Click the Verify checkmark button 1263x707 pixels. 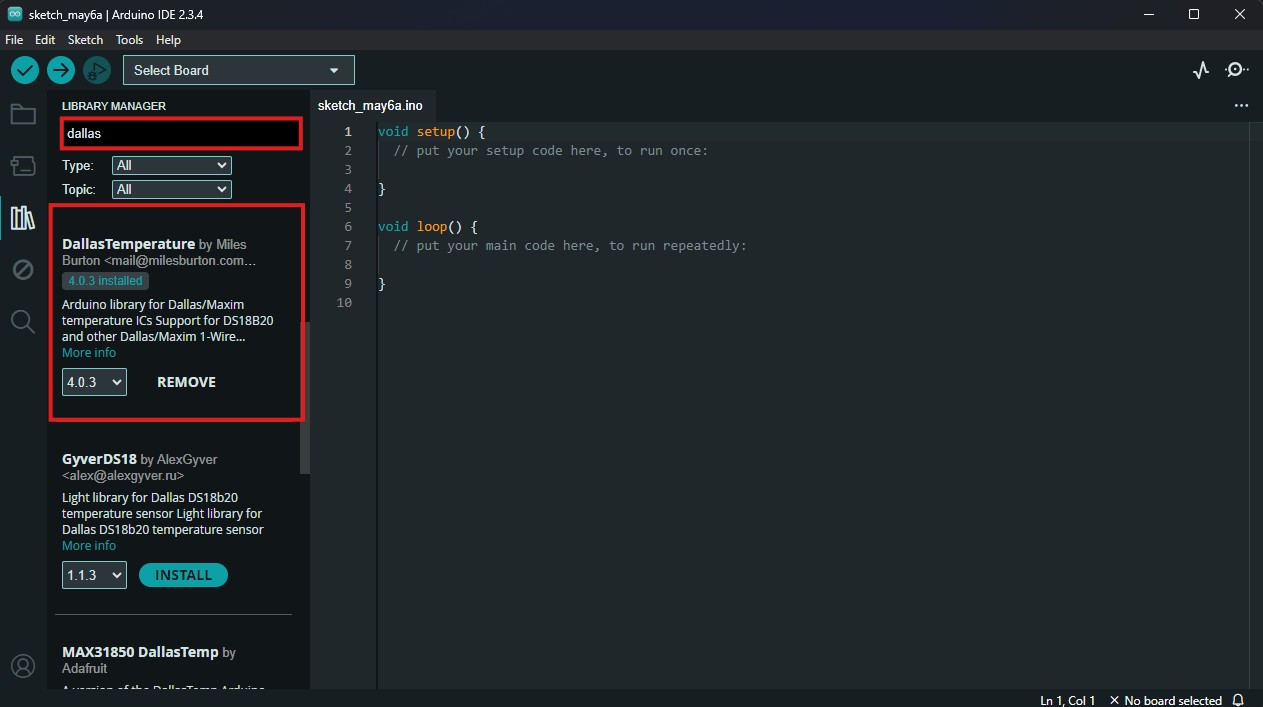[25, 70]
